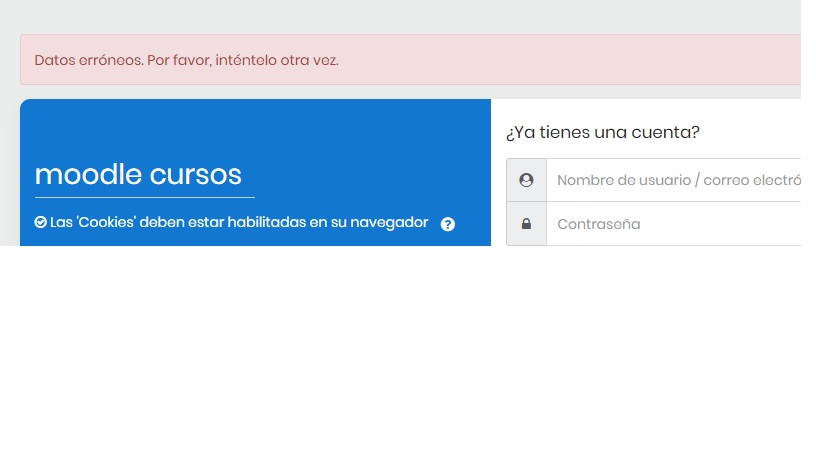816x460 pixels.
Task: Click the quoted word 'Cookies' in the notice
Action: [x=106, y=222]
